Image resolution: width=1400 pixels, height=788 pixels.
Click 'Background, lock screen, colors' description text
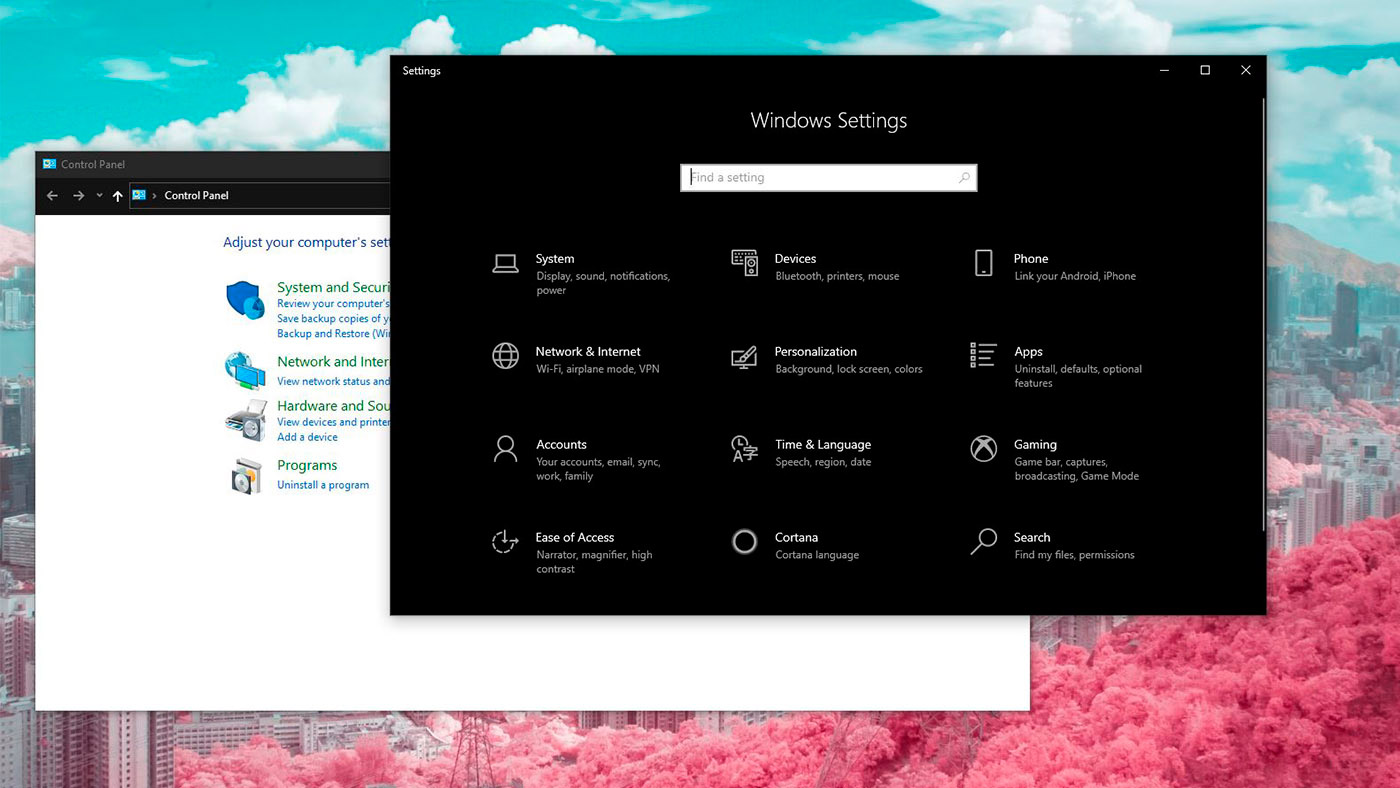[849, 369]
